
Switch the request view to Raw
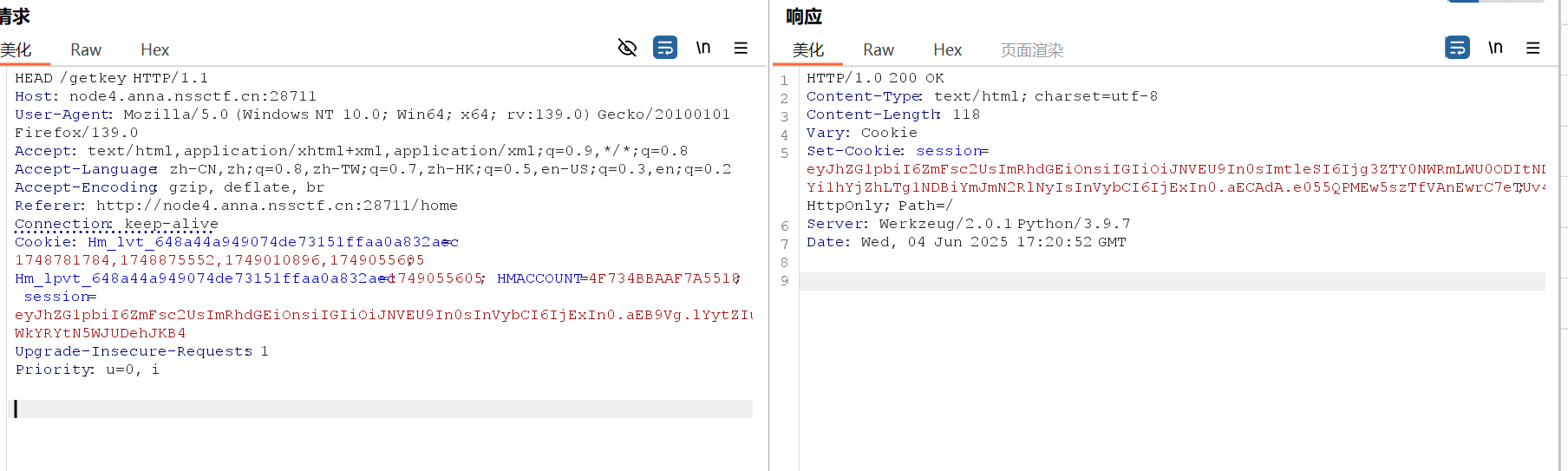[x=86, y=50]
